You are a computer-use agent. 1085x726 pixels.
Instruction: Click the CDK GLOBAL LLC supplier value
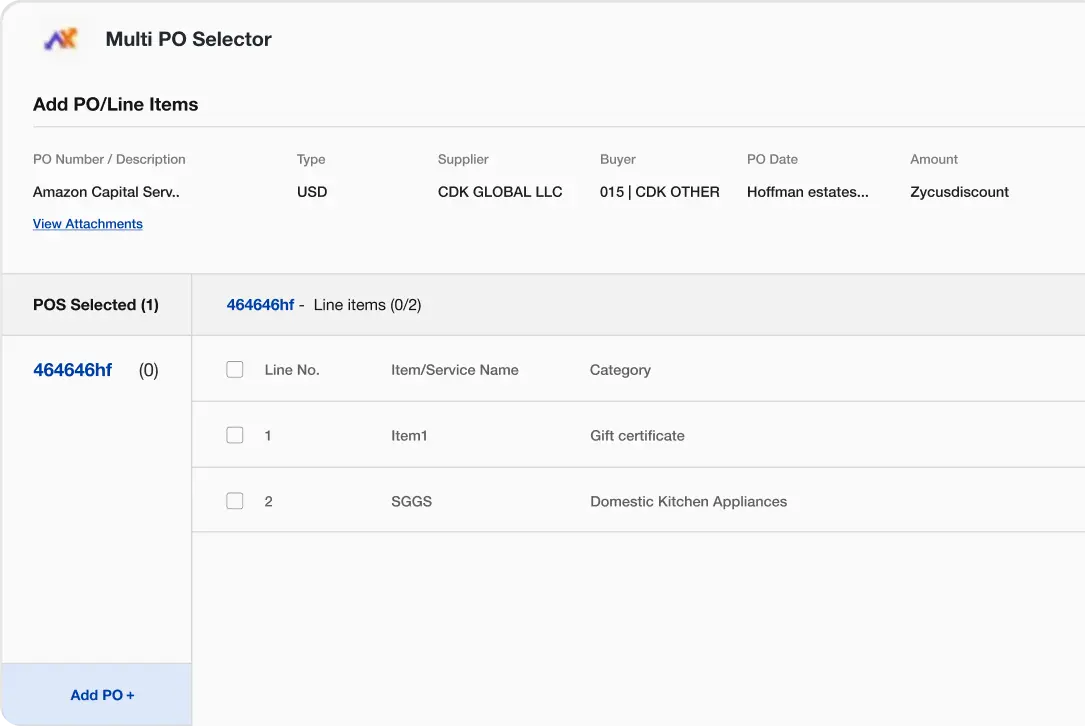click(500, 192)
